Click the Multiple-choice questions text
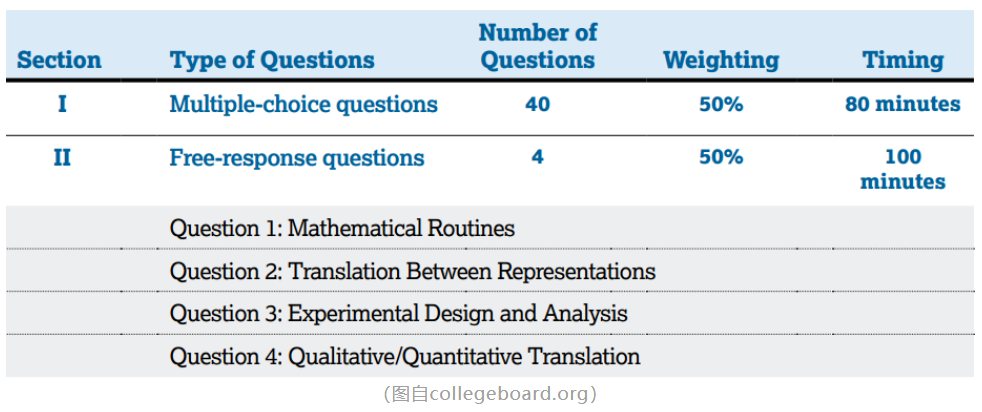 pyautogui.click(x=303, y=104)
